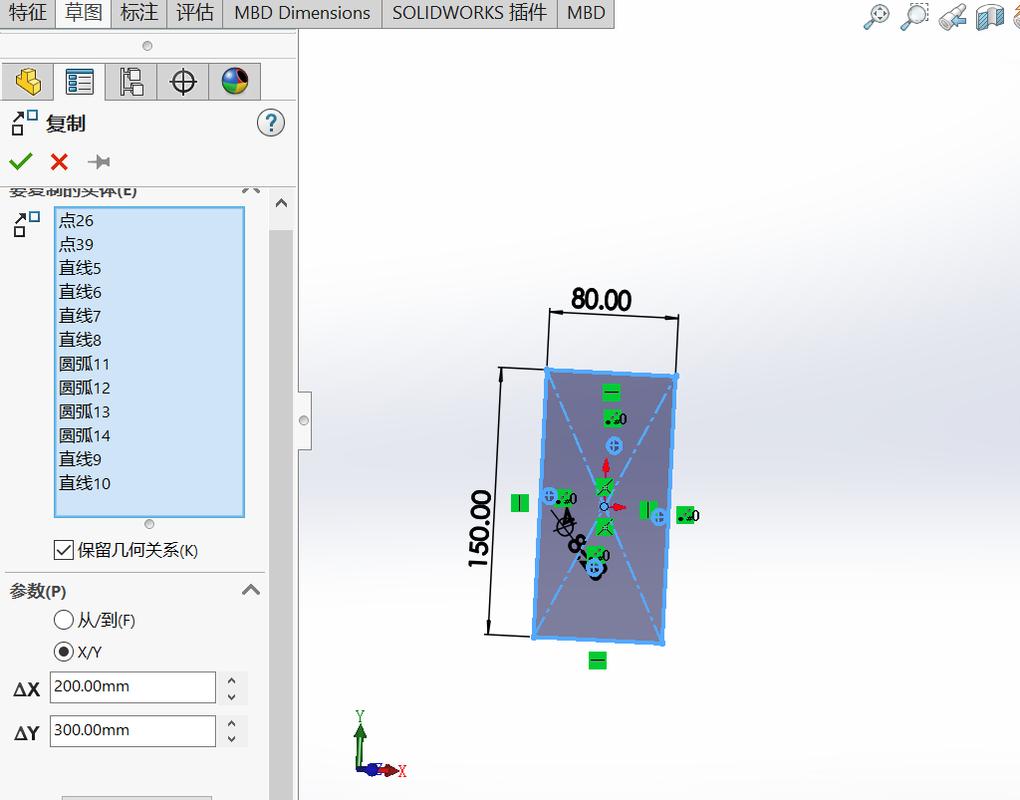Decrease ΔY value using stepper arrows
The width and height of the screenshot is (1020, 800).
pyautogui.click(x=233, y=737)
